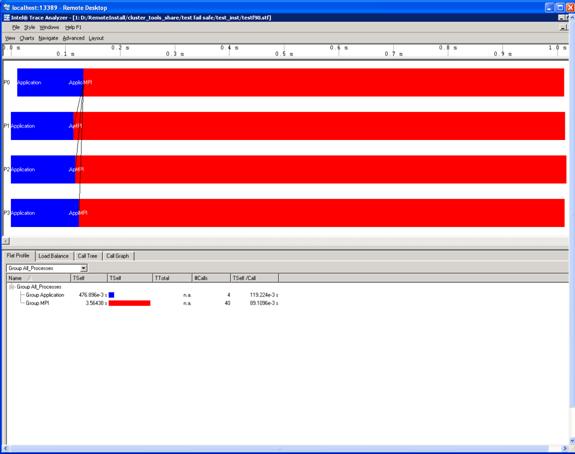Click the P1 blue Application segment
This screenshot has width=575, height=454.
coord(42,126)
